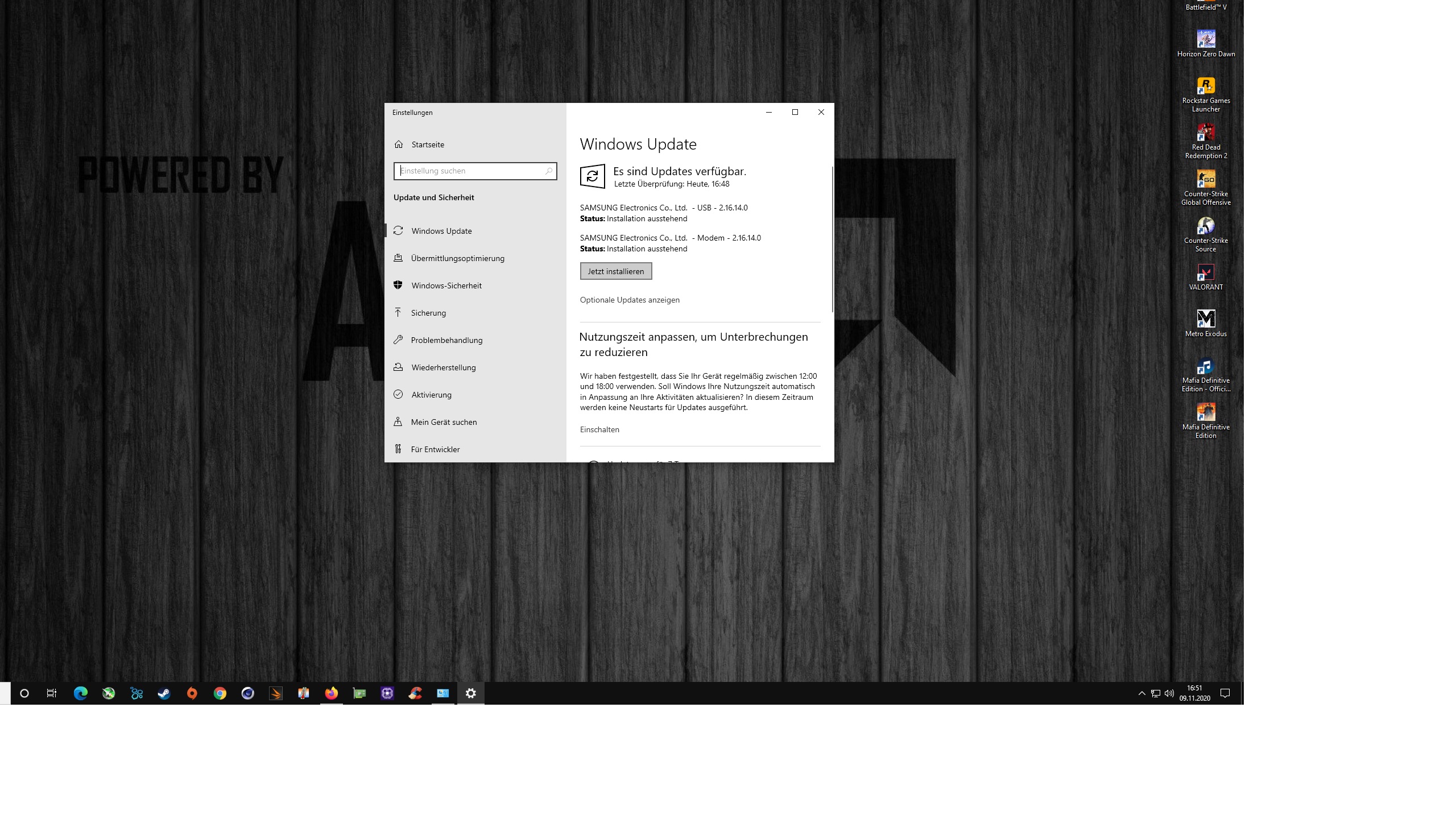This screenshot has height=819, width=1456.
Task: Click the Windows Update refresh icon
Action: coord(592,176)
